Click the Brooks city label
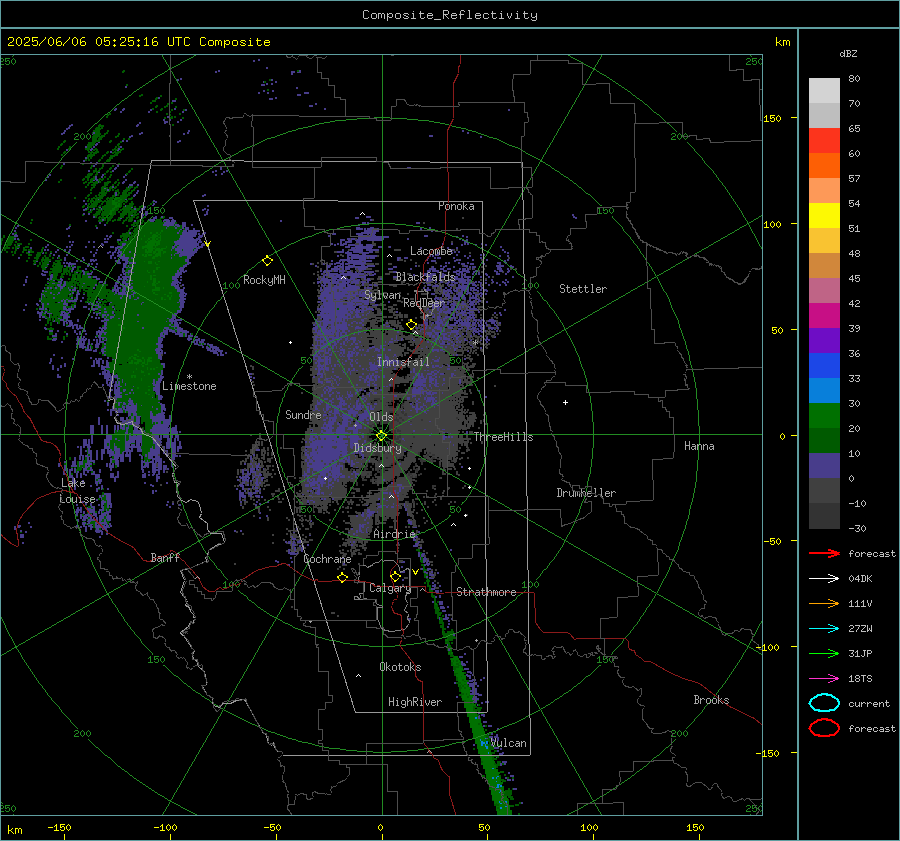The width and height of the screenshot is (900, 841). coord(711,700)
